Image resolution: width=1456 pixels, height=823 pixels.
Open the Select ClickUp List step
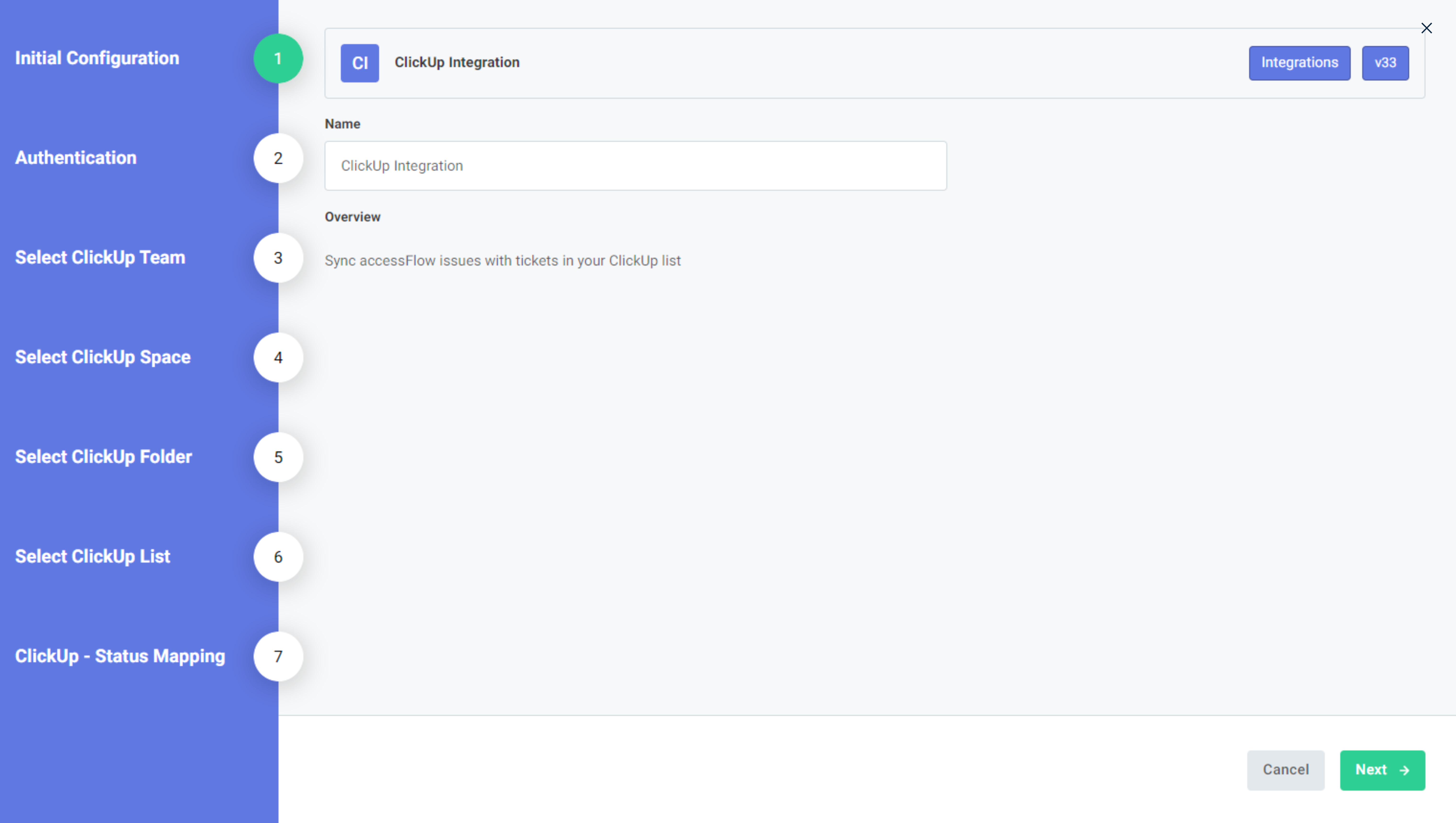(92, 556)
